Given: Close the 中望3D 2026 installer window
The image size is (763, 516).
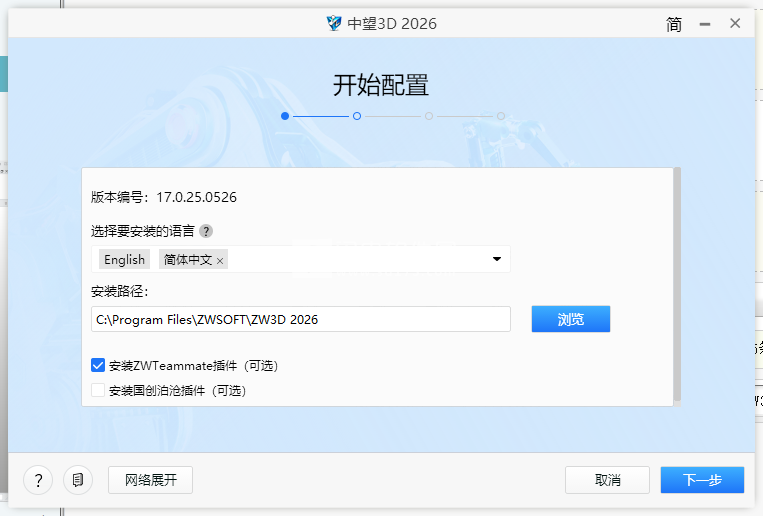Looking at the screenshot, I should tap(735, 23).
